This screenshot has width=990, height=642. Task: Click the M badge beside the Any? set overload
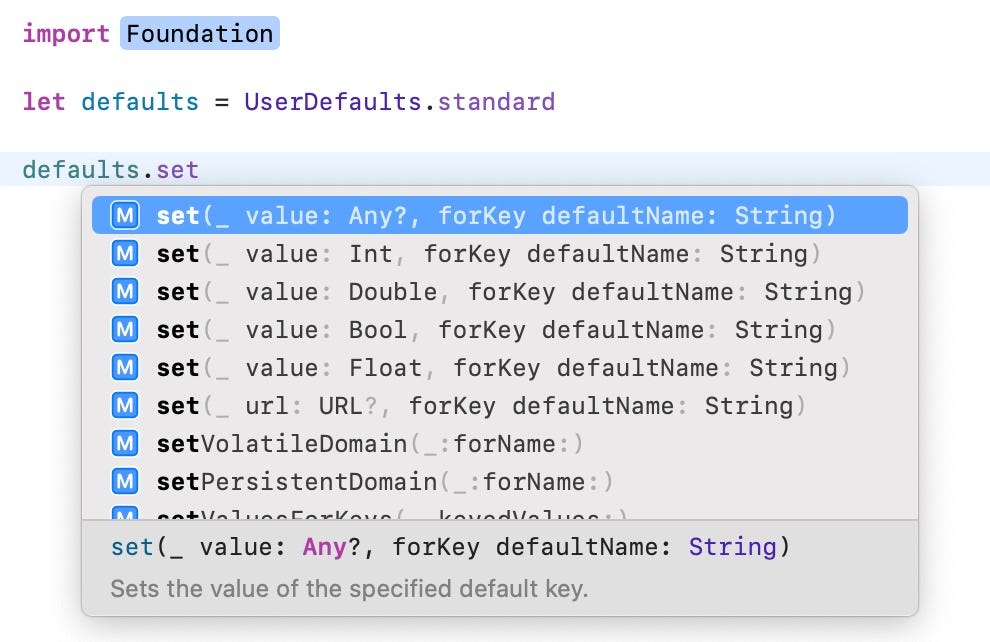(x=124, y=215)
